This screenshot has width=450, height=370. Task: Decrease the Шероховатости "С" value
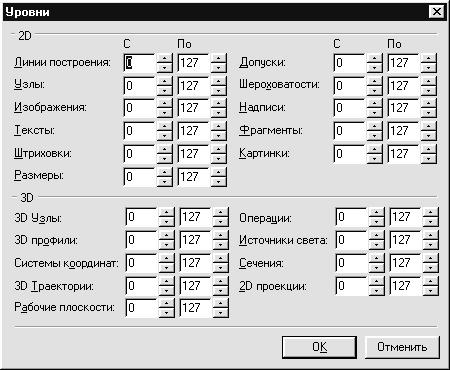375,90
